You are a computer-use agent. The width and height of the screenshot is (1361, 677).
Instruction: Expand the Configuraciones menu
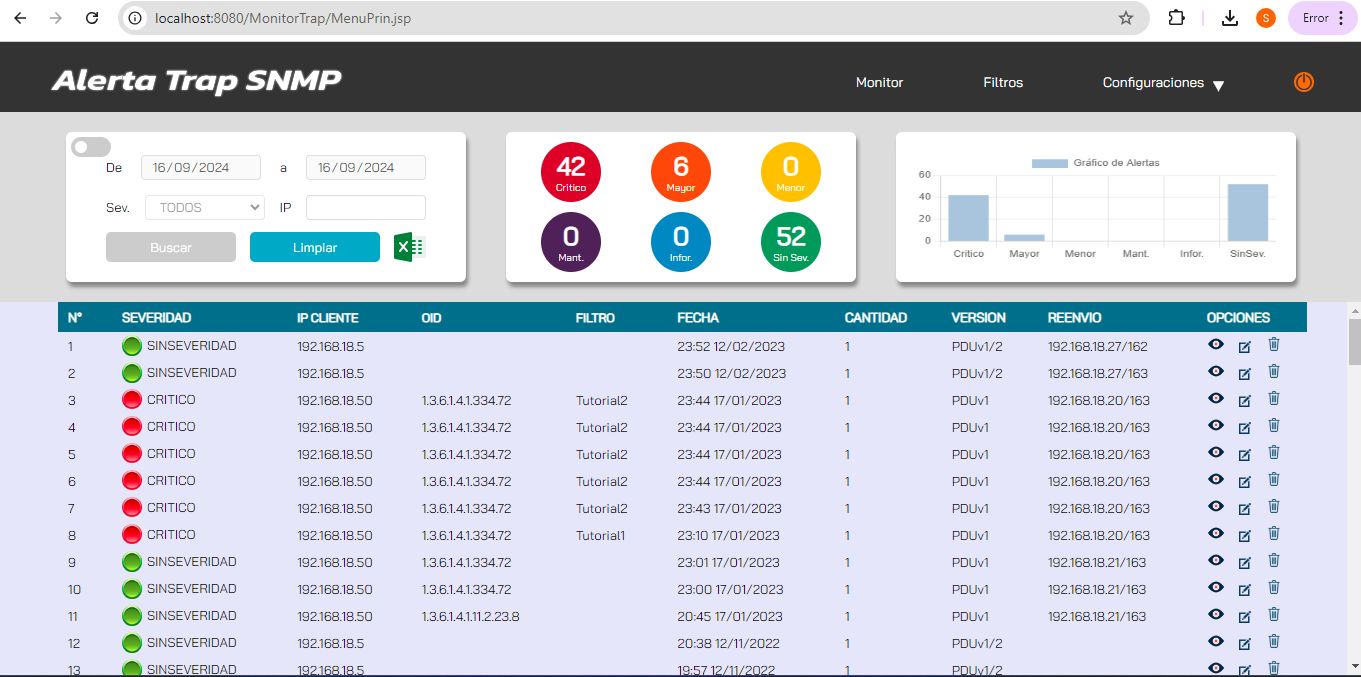[x=1162, y=83]
